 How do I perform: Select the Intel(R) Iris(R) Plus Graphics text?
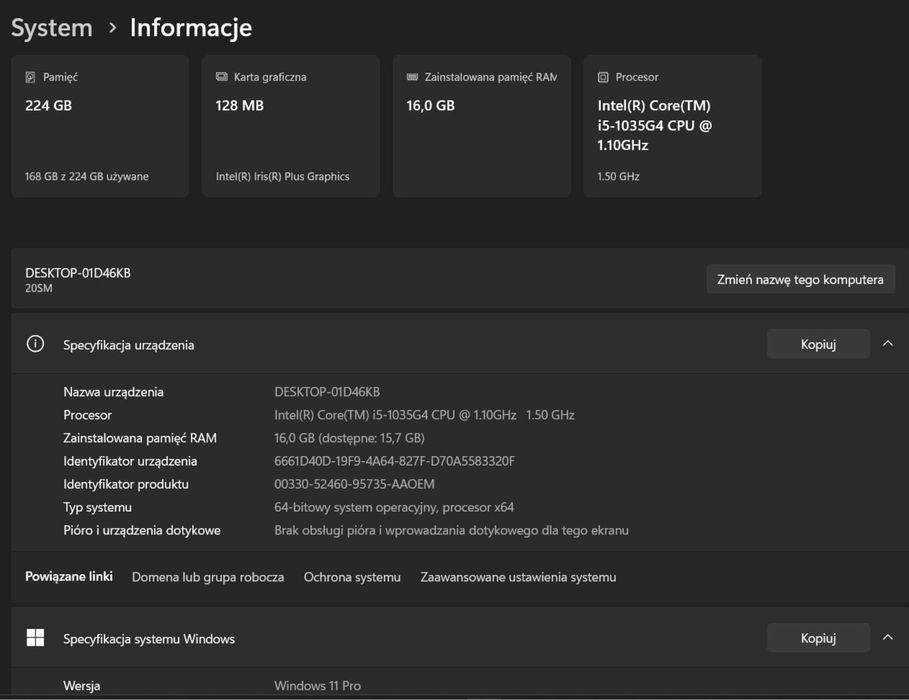coord(282,176)
